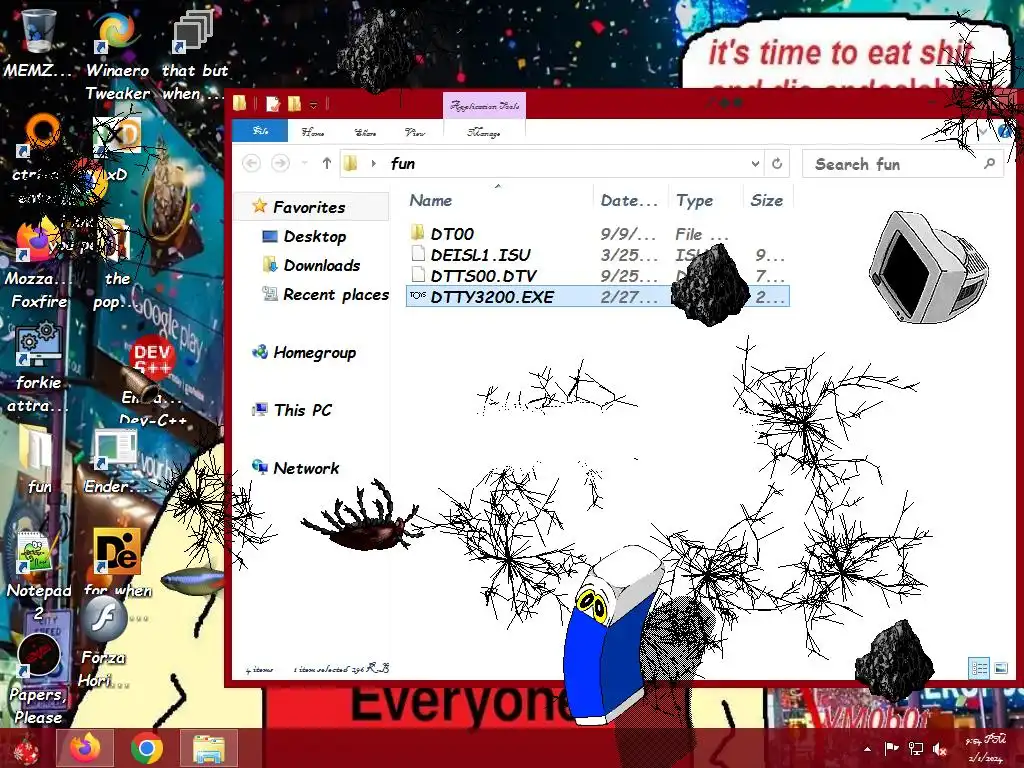
Task: Switch to File Explorer taskbar button
Action: [x=208, y=748]
